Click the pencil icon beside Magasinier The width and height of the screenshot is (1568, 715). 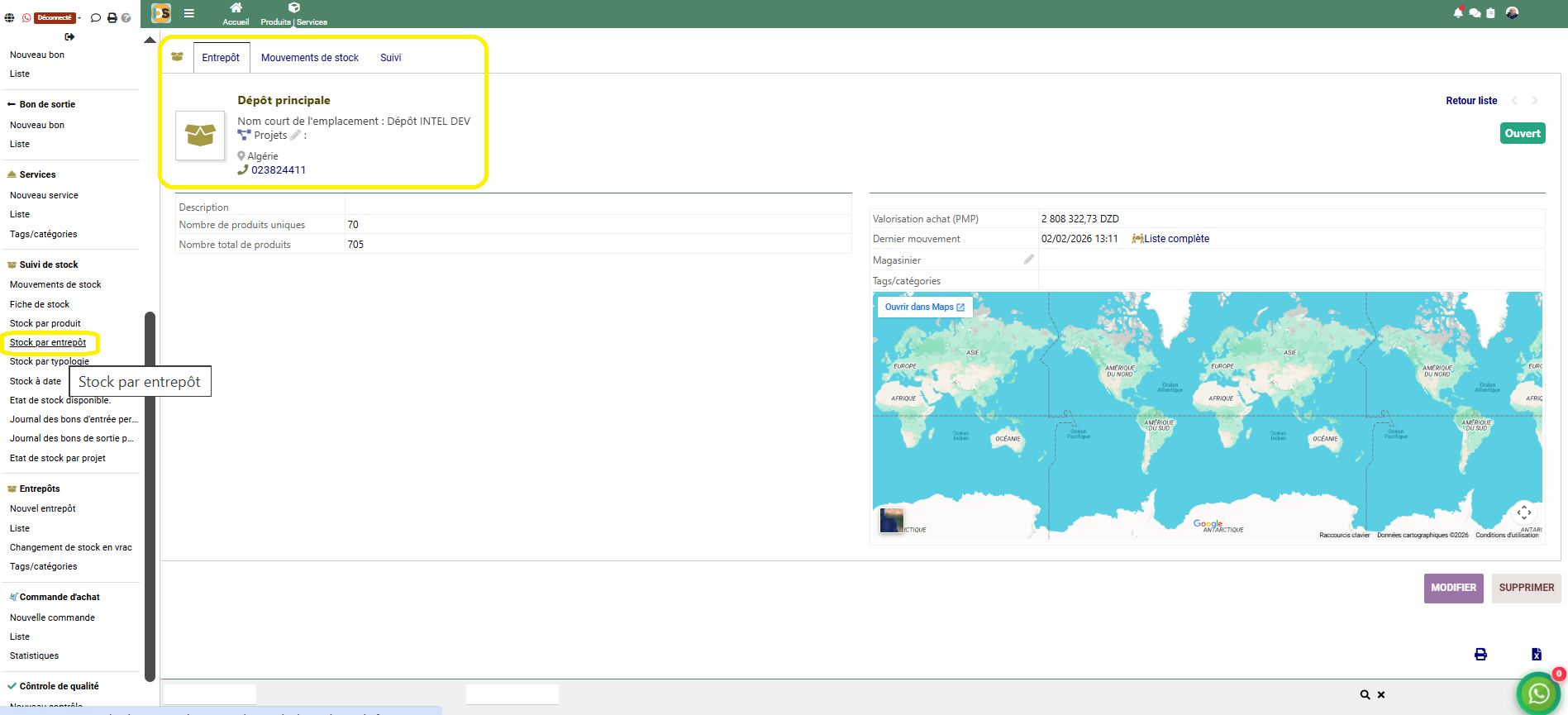click(1028, 260)
